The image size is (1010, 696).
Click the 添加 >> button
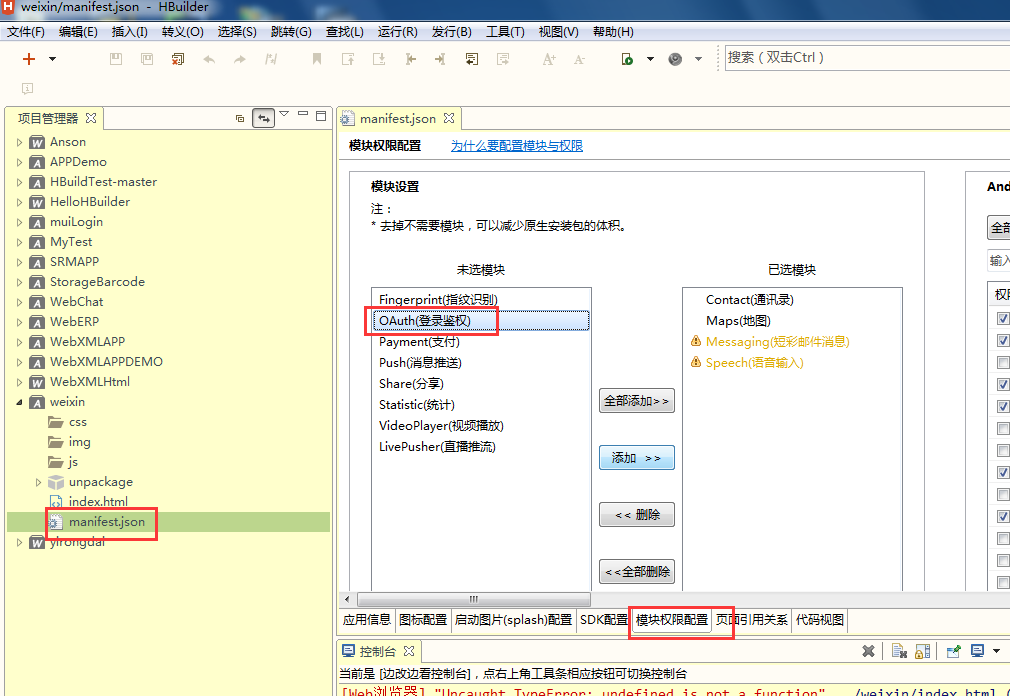pyautogui.click(x=636, y=458)
